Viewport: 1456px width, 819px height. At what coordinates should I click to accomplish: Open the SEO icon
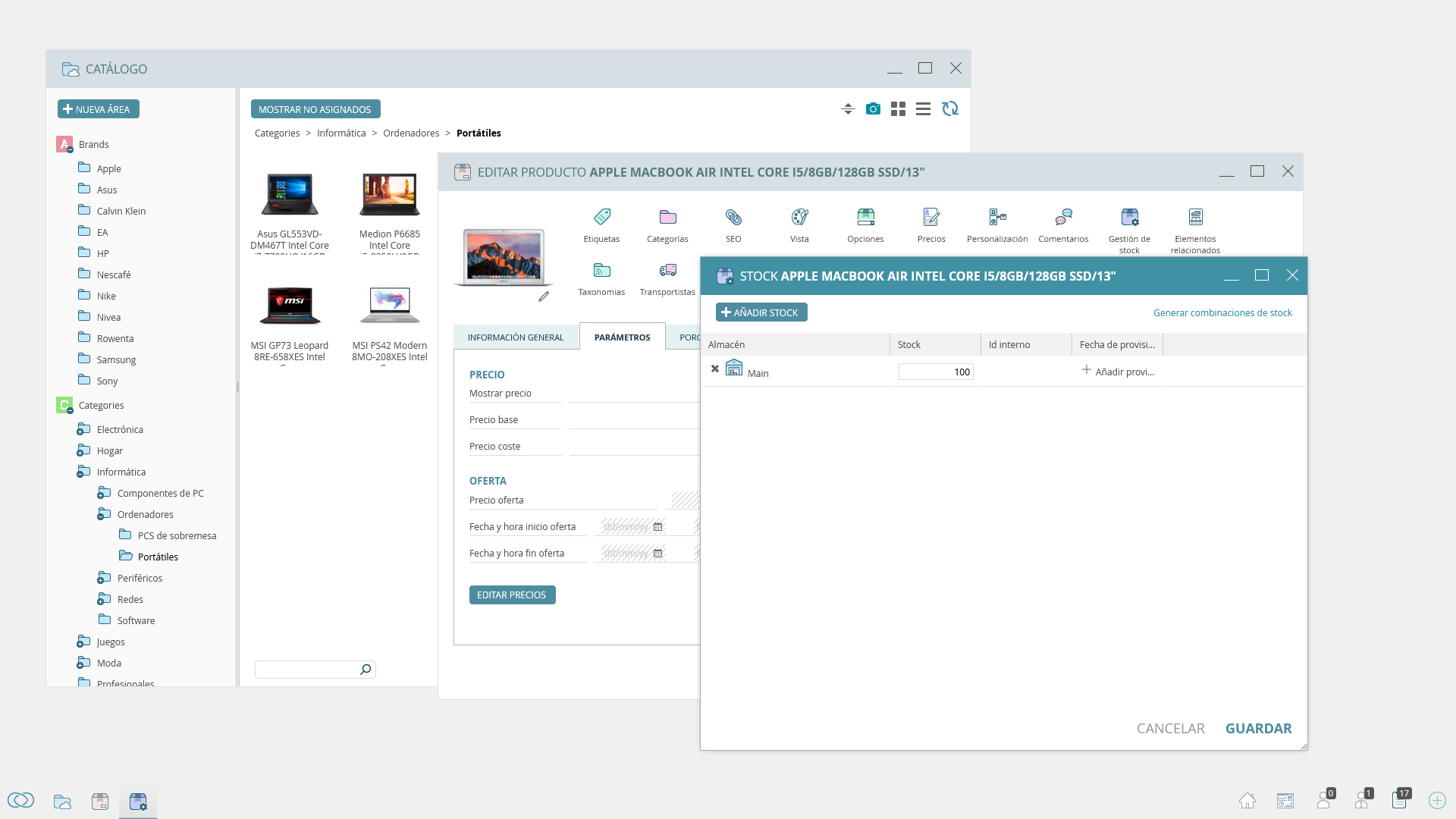pyautogui.click(x=733, y=217)
